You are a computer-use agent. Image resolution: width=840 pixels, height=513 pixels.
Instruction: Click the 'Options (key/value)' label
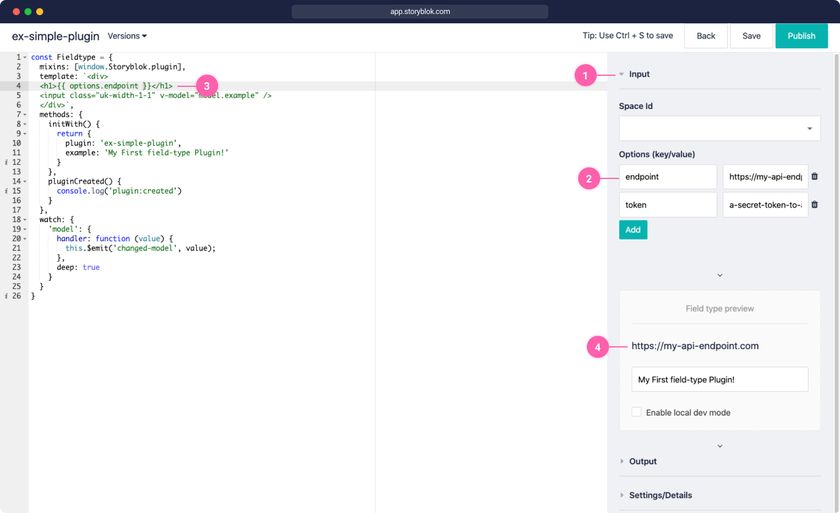click(x=657, y=154)
